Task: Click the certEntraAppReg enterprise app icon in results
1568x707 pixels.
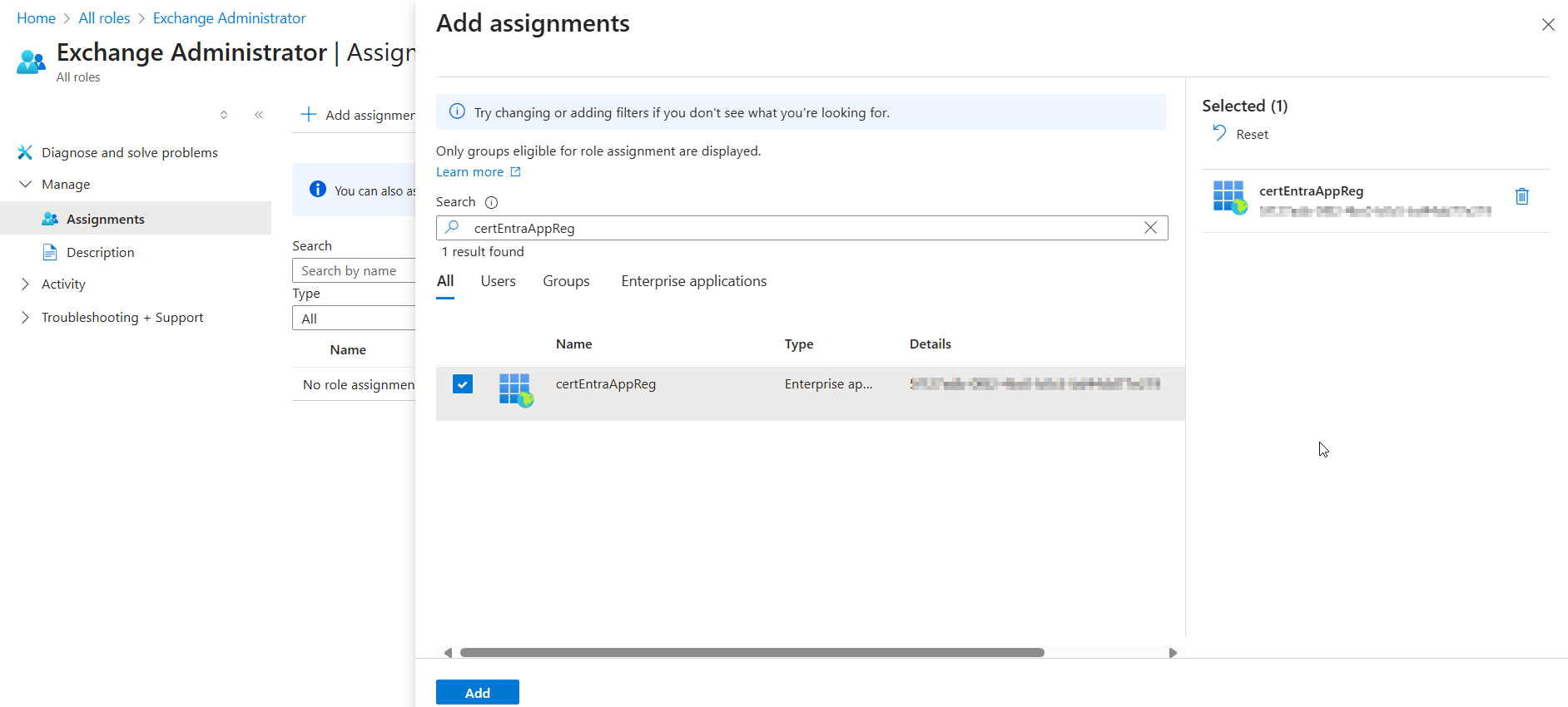Action: coord(515,388)
